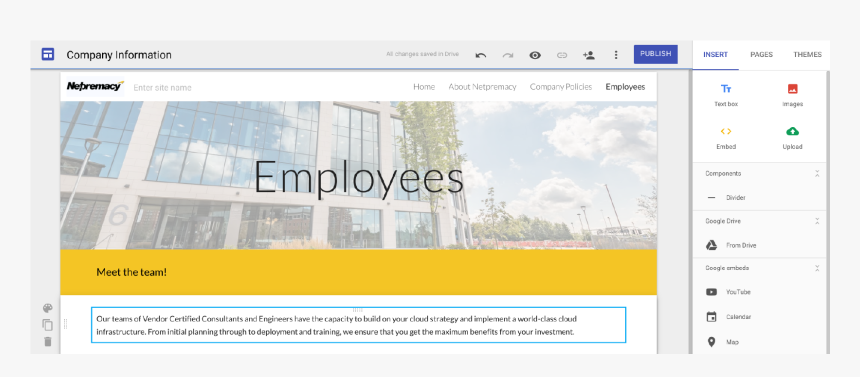Insert a Text box
Viewport: 860px width, 377px height.
point(726,95)
